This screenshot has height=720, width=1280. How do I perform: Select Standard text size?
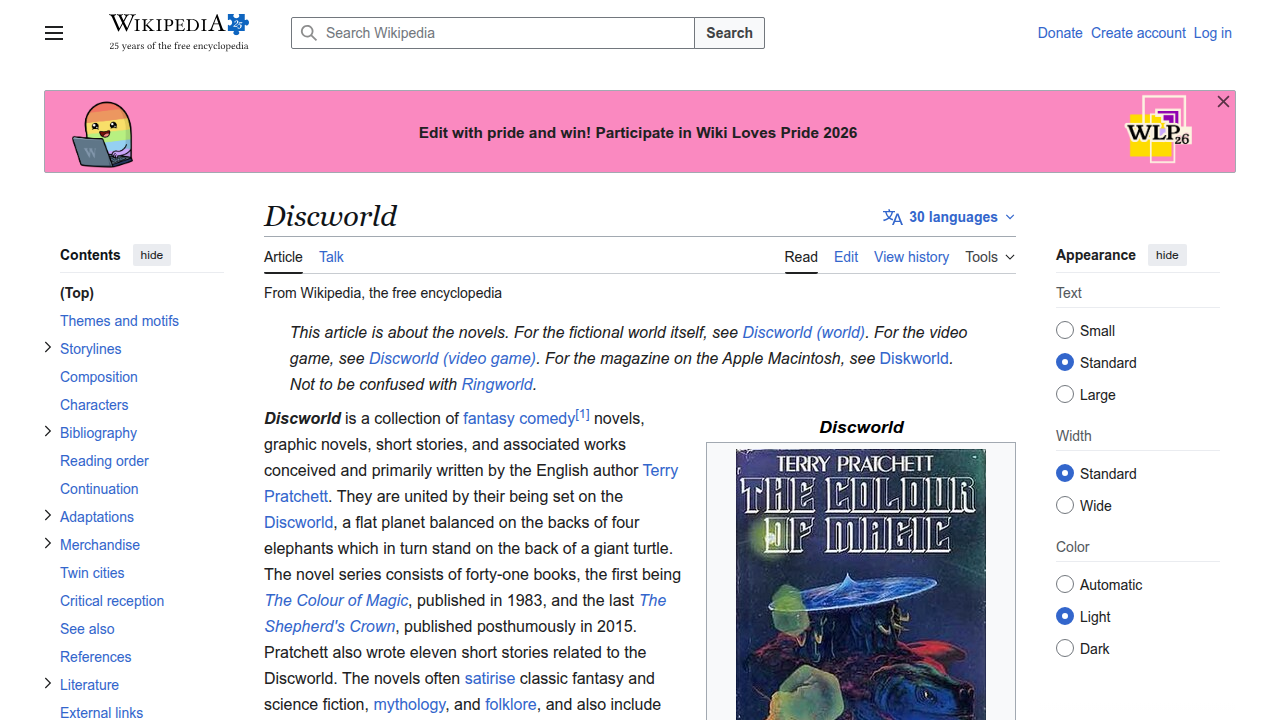pyautogui.click(x=1065, y=362)
